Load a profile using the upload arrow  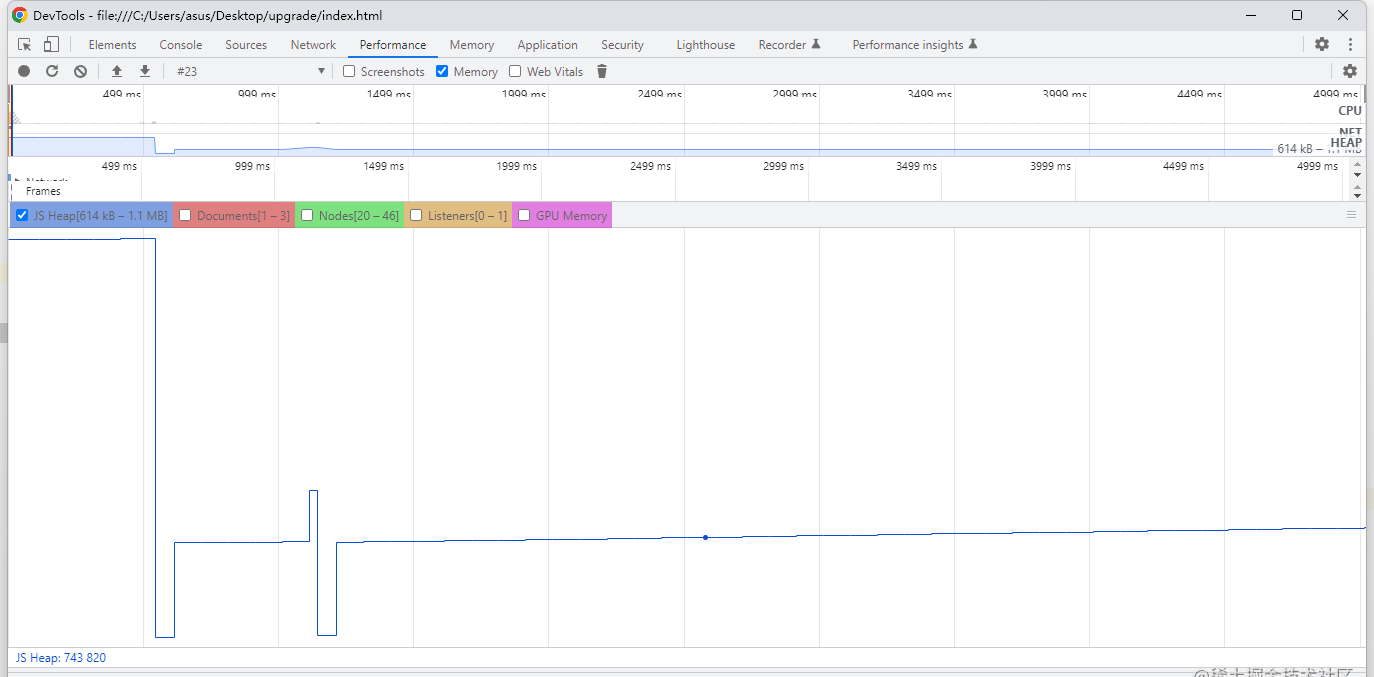point(117,71)
